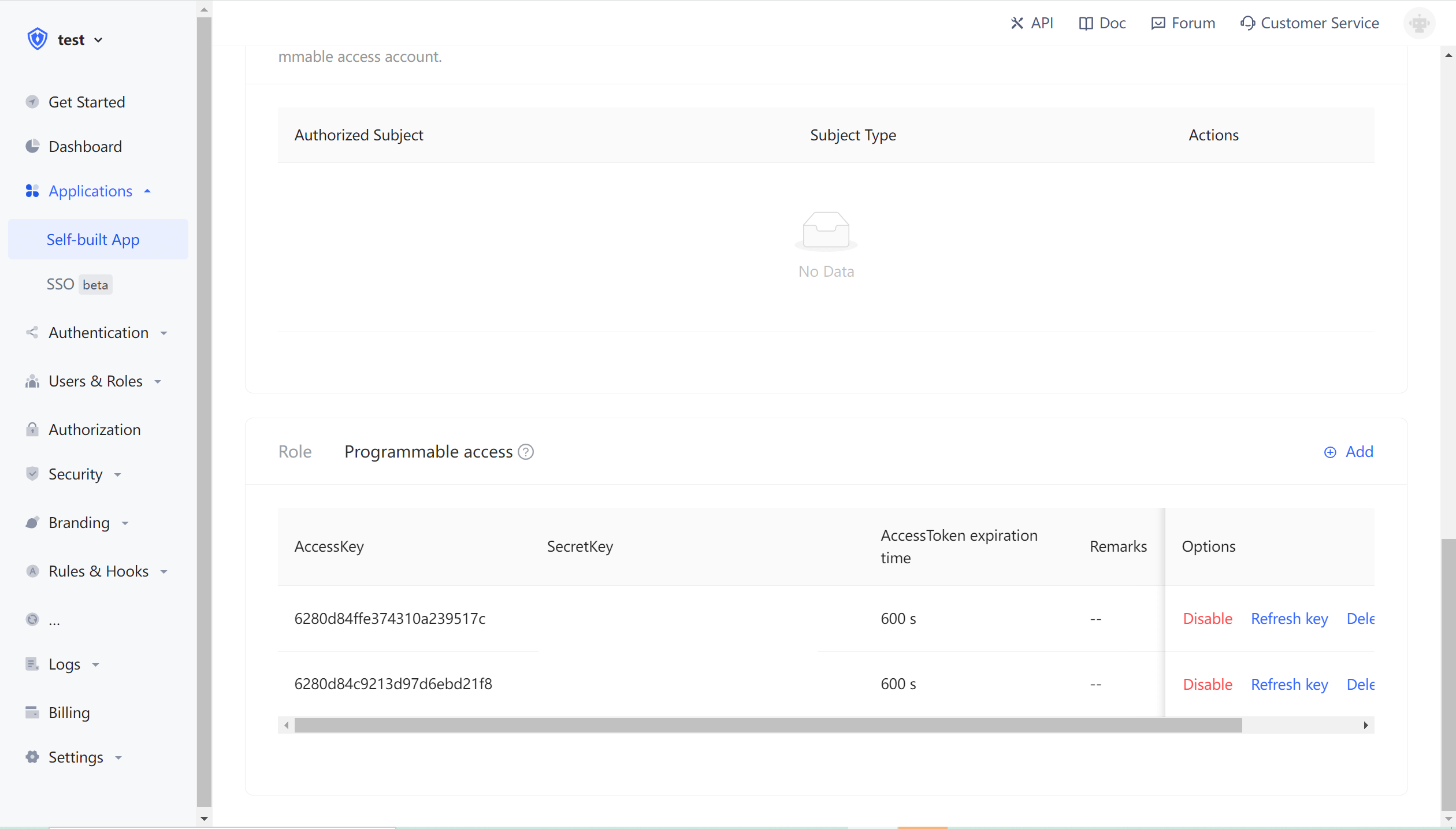
Task: Click the Programmable access help question icon
Action: [x=526, y=452]
